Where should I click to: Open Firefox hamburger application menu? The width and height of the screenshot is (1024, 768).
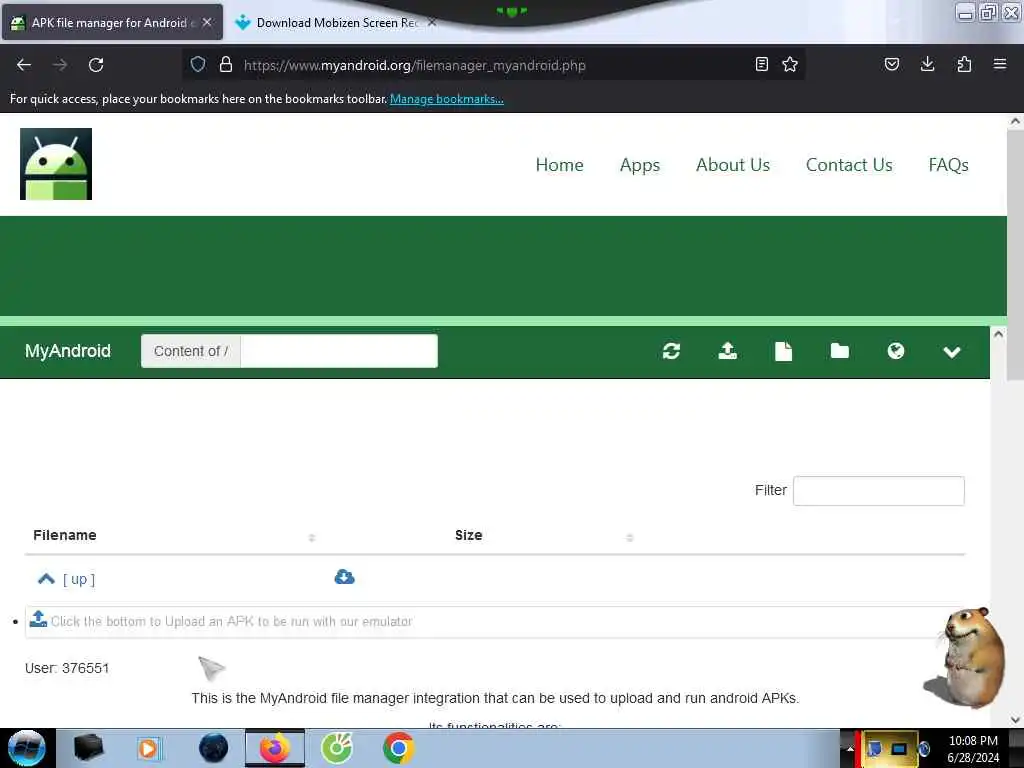(x=1000, y=64)
